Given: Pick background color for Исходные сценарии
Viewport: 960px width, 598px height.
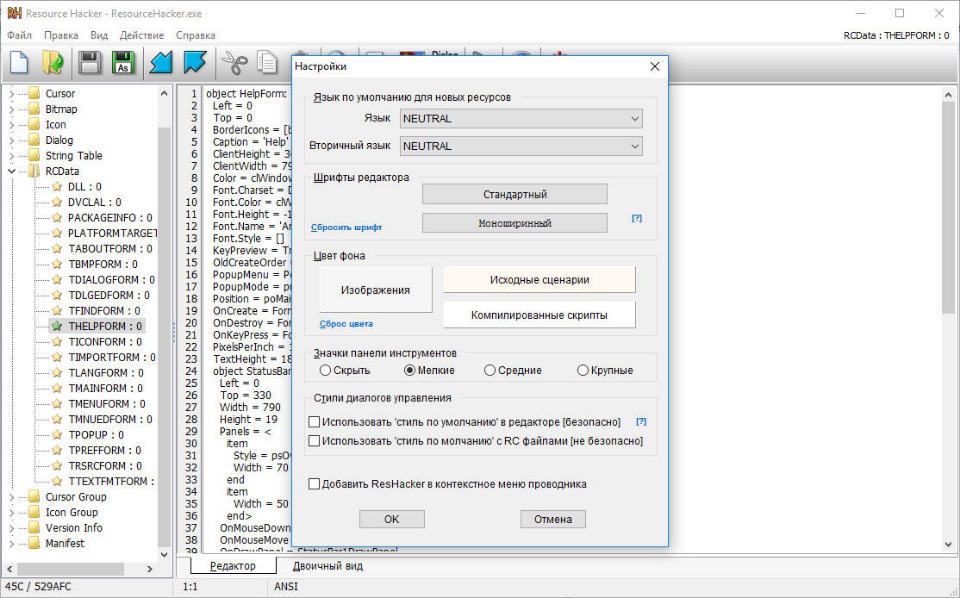Looking at the screenshot, I should [539, 280].
